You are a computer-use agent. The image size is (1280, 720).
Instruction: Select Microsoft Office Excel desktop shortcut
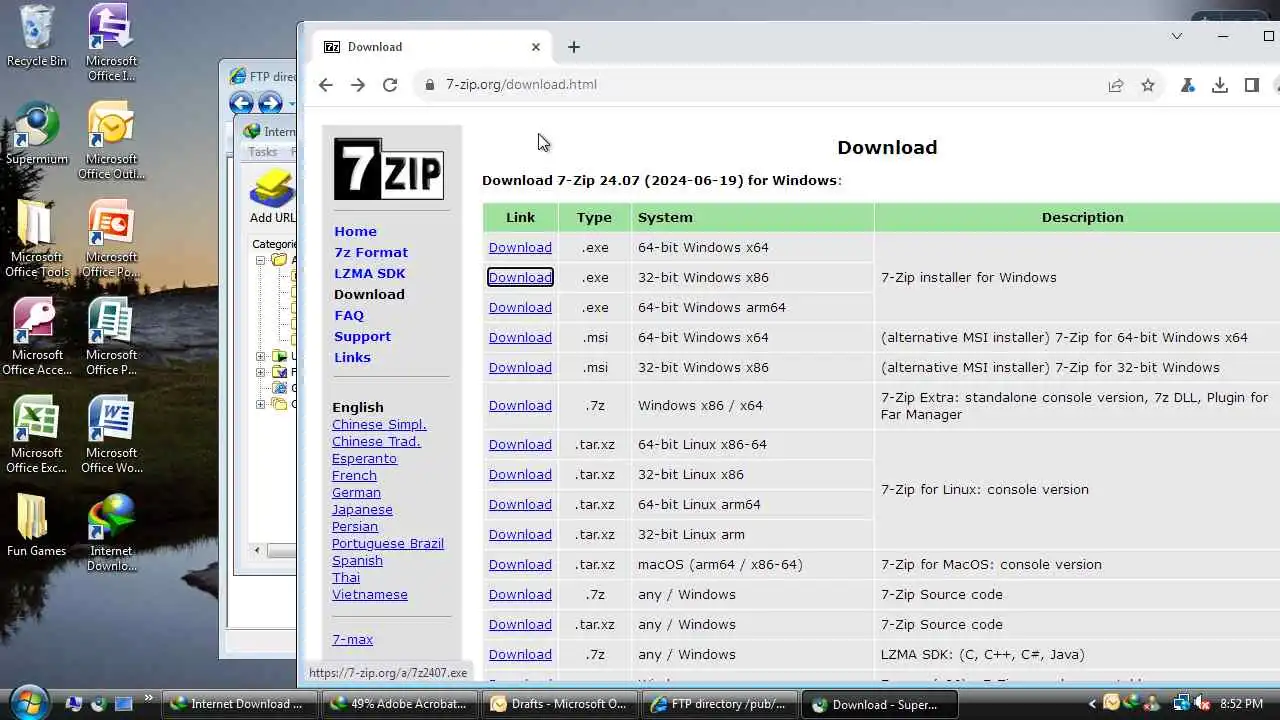click(x=37, y=435)
